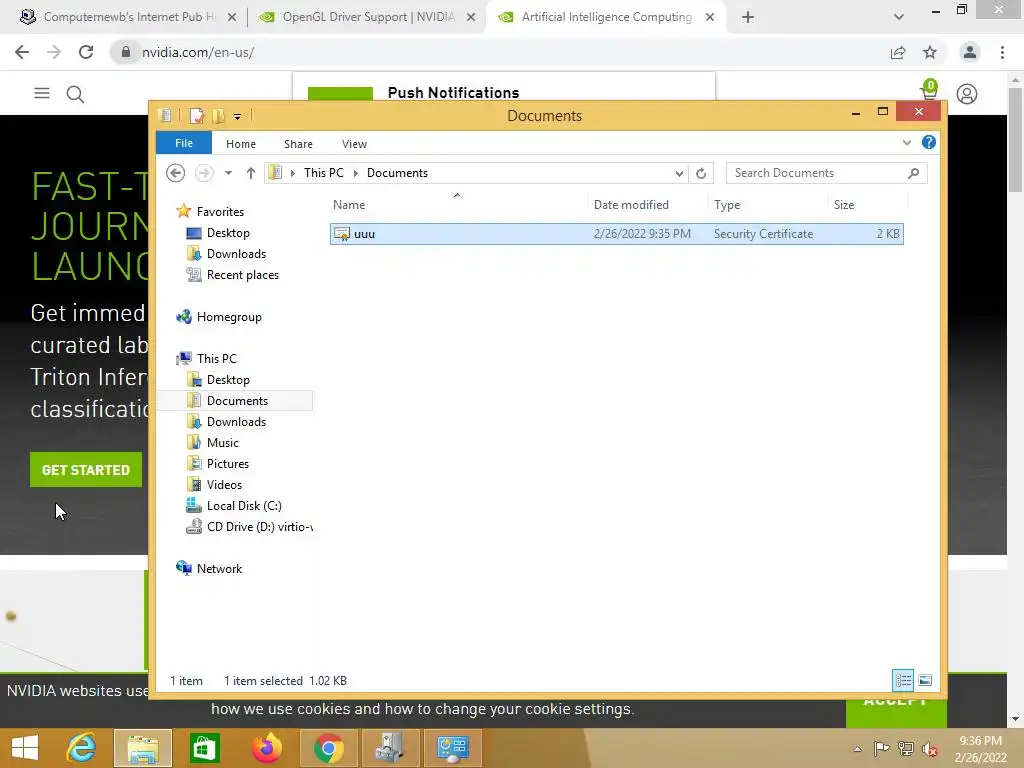Open Explorer help icon

[x=929, y=142]
